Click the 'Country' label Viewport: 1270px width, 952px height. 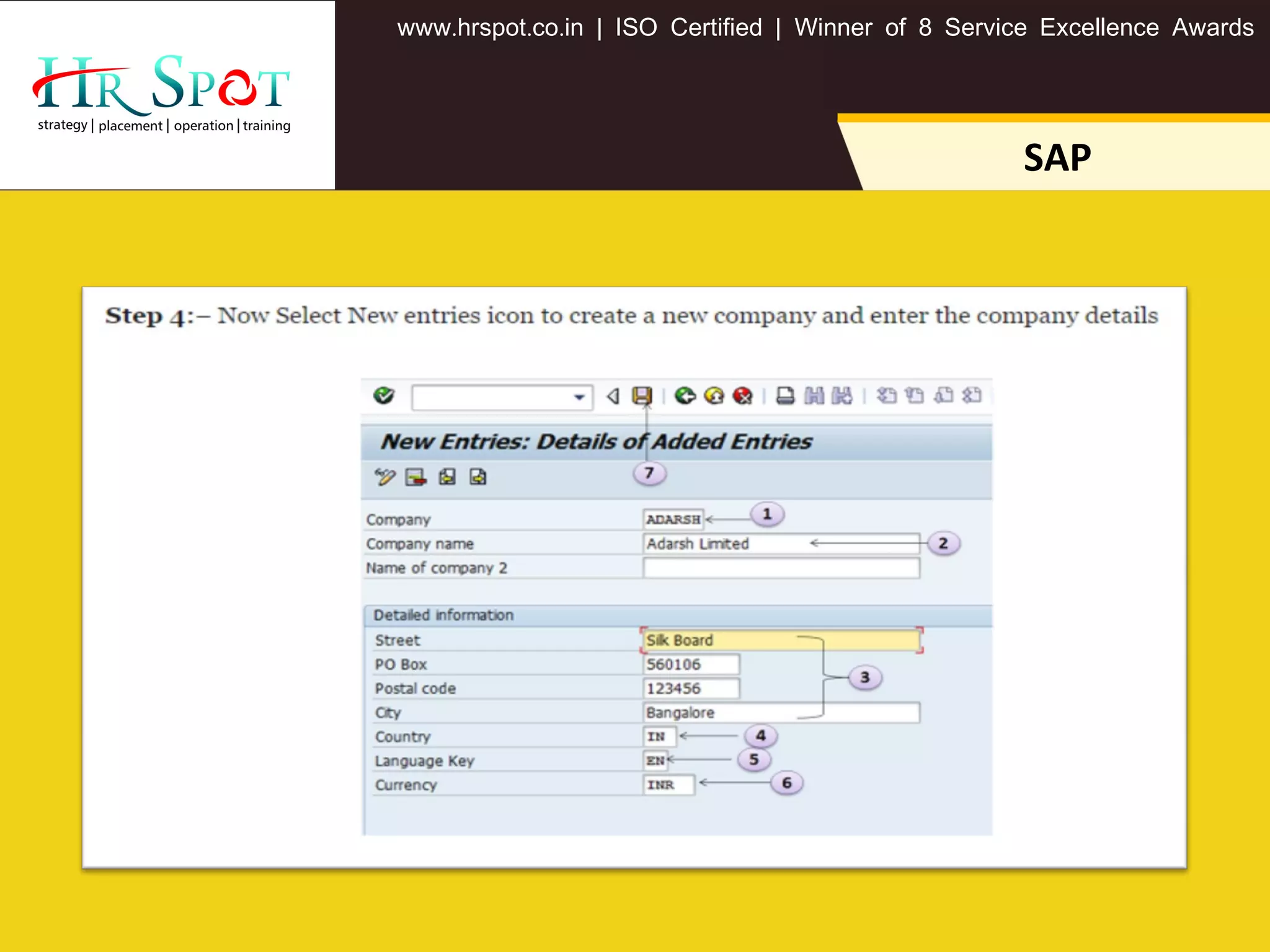402,737
